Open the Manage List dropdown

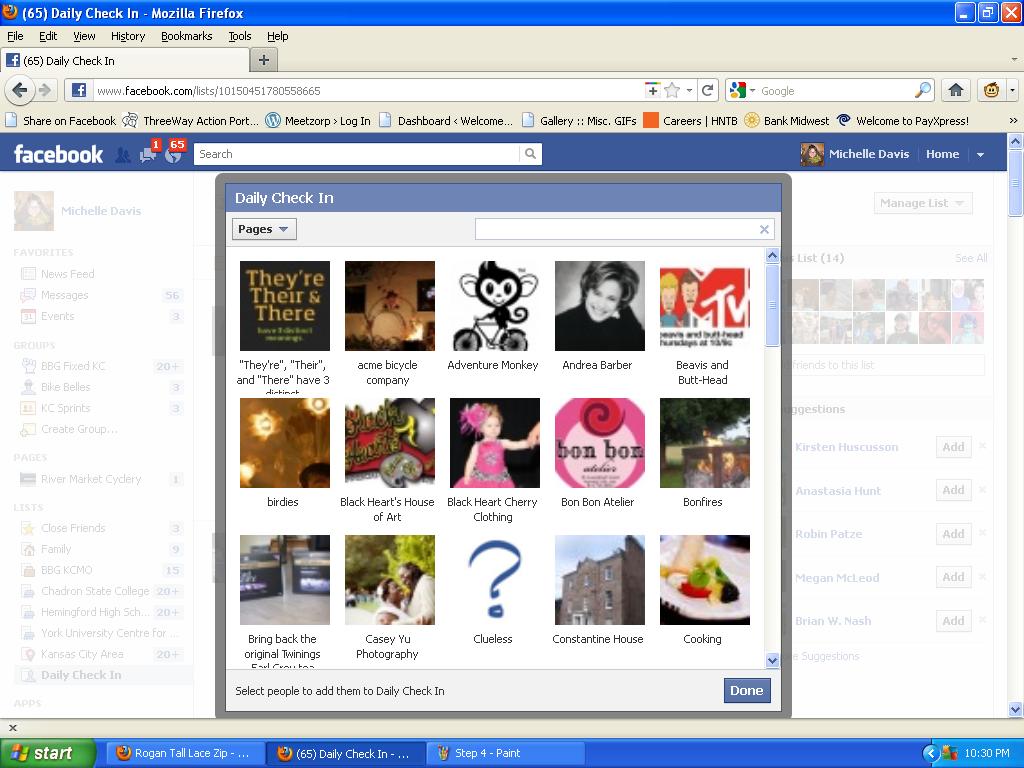pos(923,203)
